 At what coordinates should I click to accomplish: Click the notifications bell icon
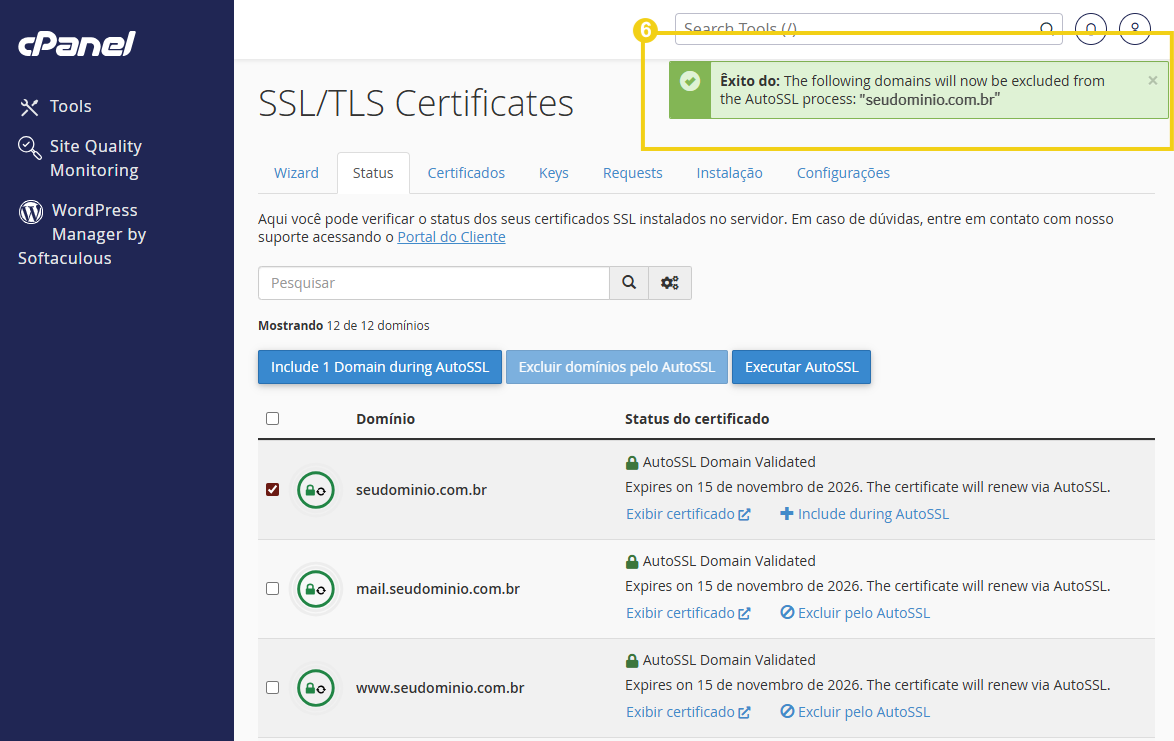pos(1090,28)
